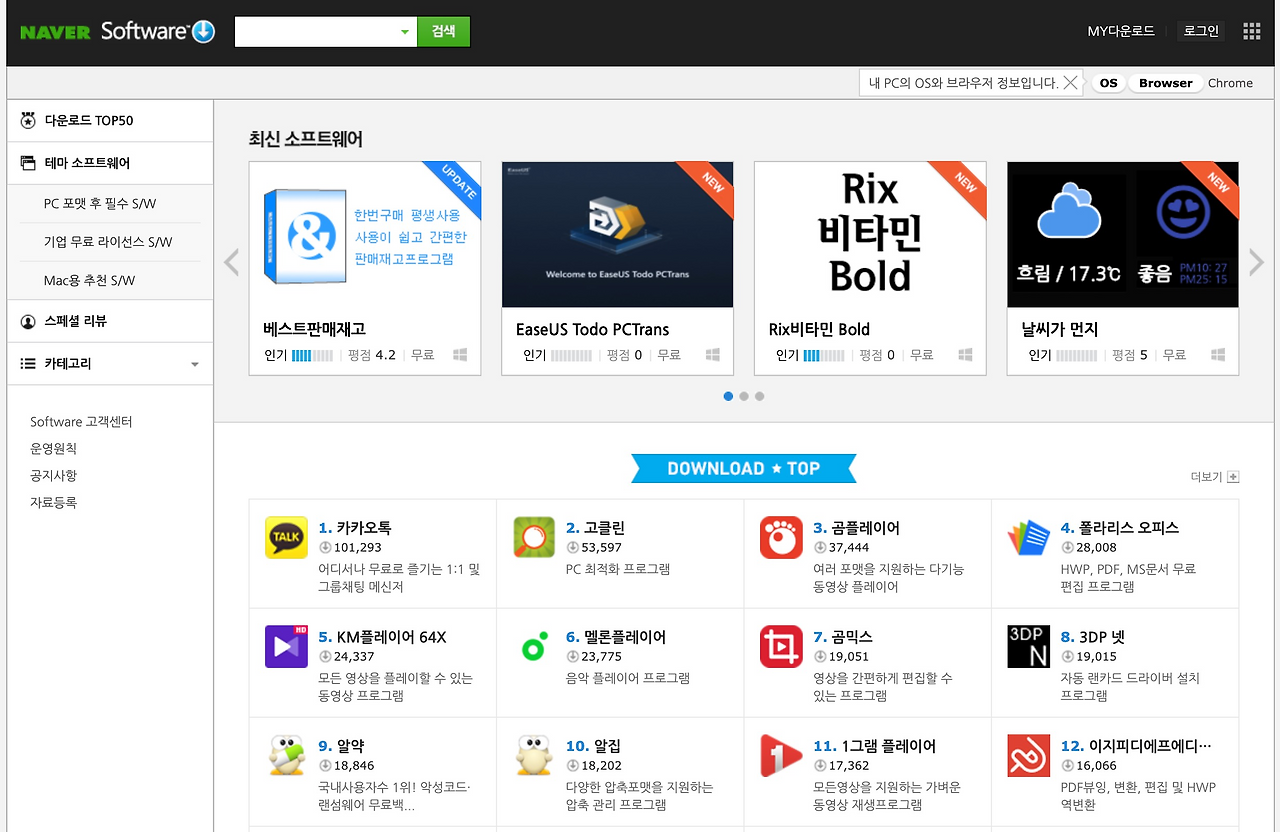Open 베스트판매재고 thumbnail image
Screen dimensions: 1280x832
365,235
